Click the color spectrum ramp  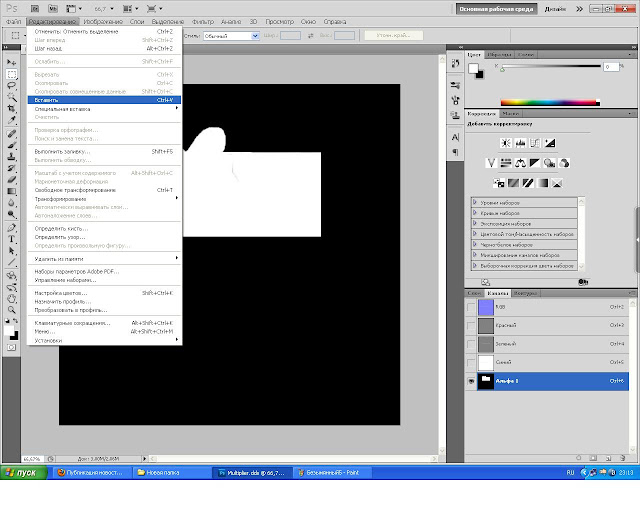[x=550, y=103]
